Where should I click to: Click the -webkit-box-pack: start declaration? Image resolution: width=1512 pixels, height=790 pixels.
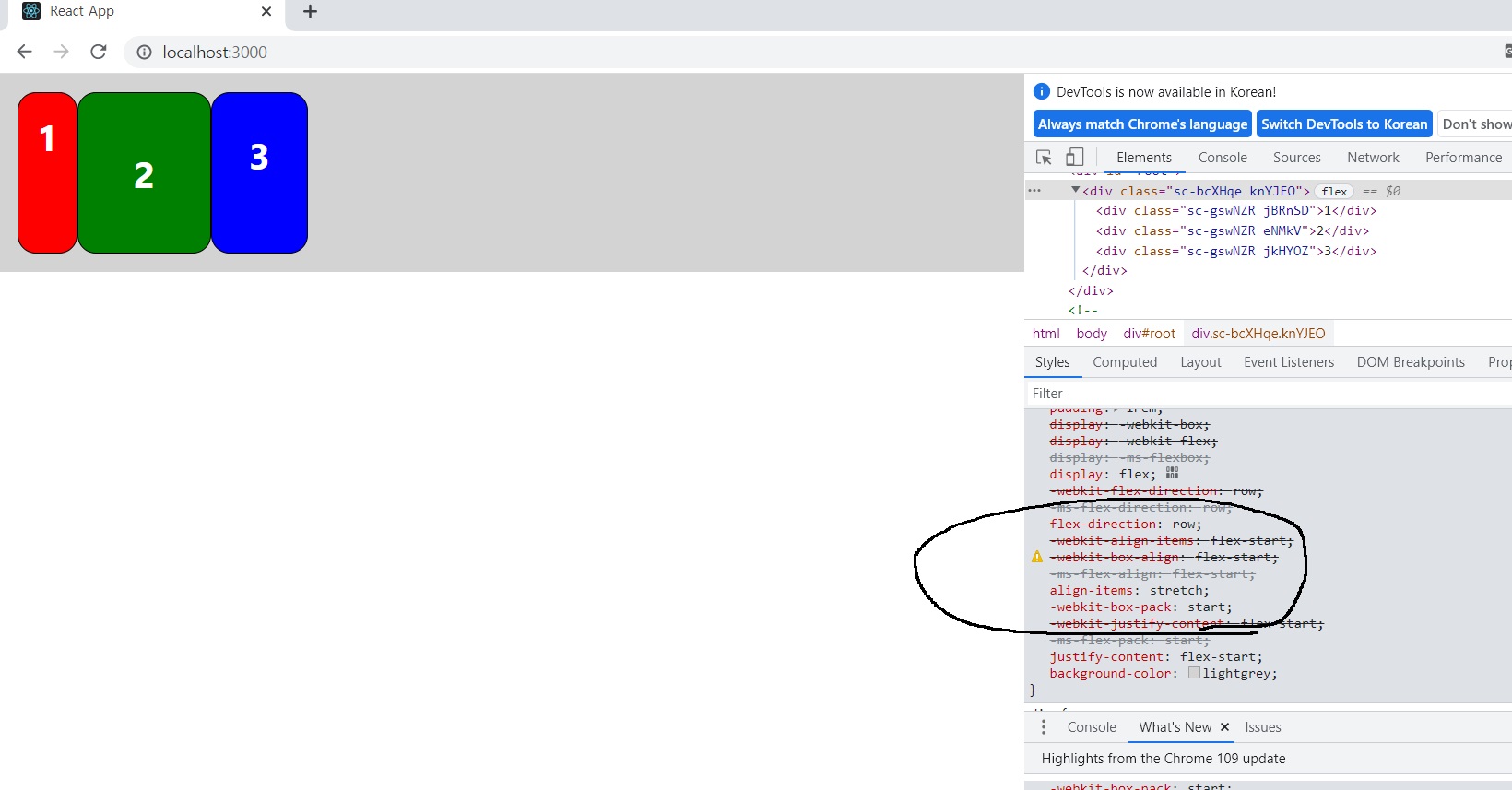[1141, 607]
